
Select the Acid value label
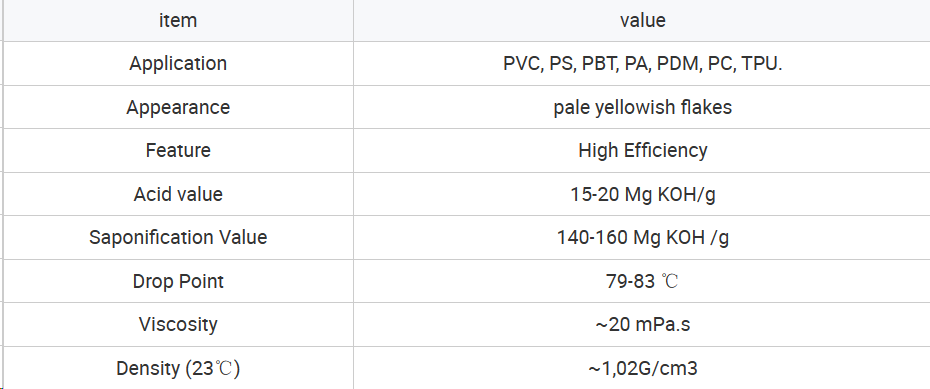[x=178, y=194]
